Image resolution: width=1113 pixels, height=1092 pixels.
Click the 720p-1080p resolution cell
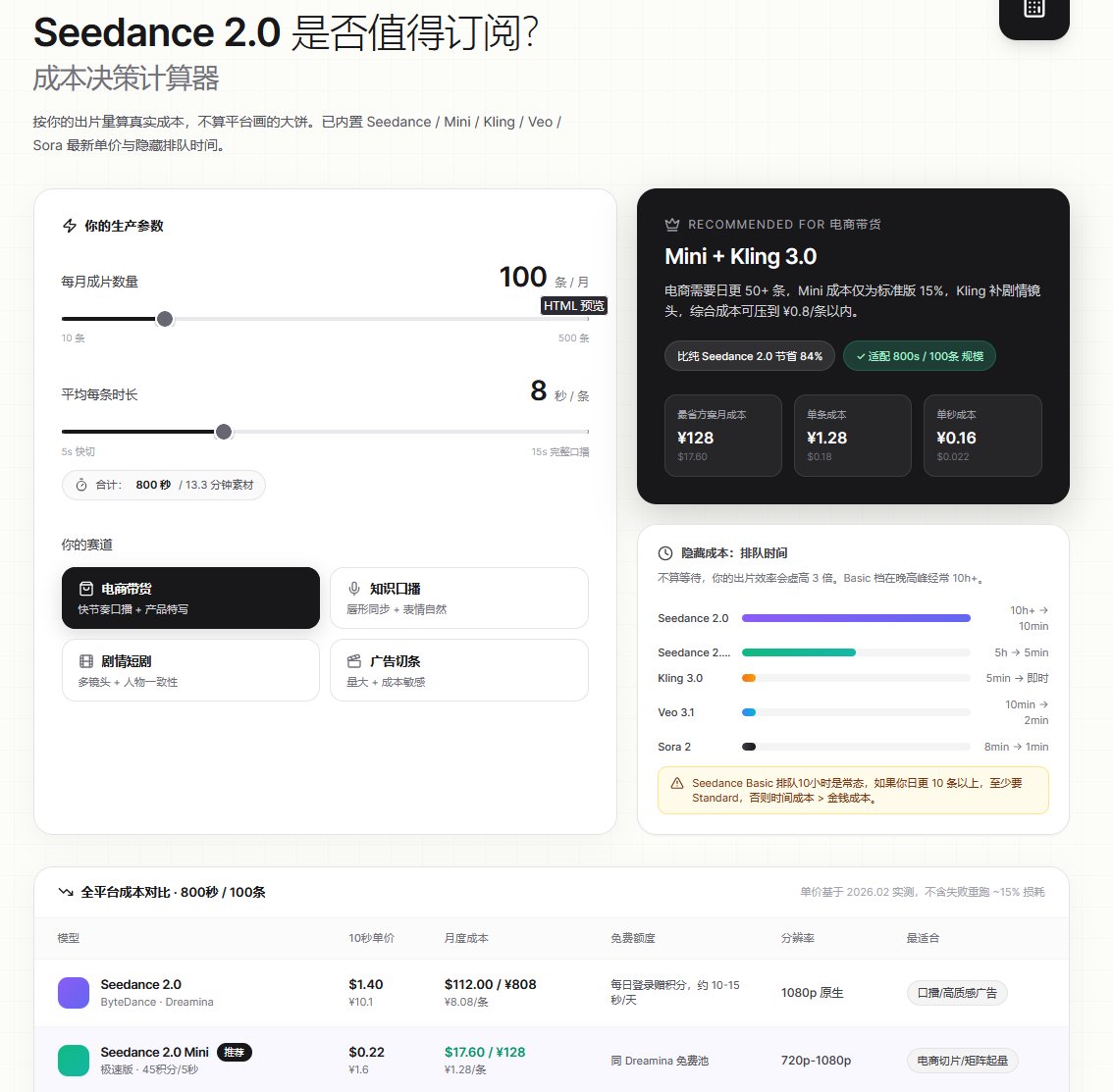(x=816, y=1060)
